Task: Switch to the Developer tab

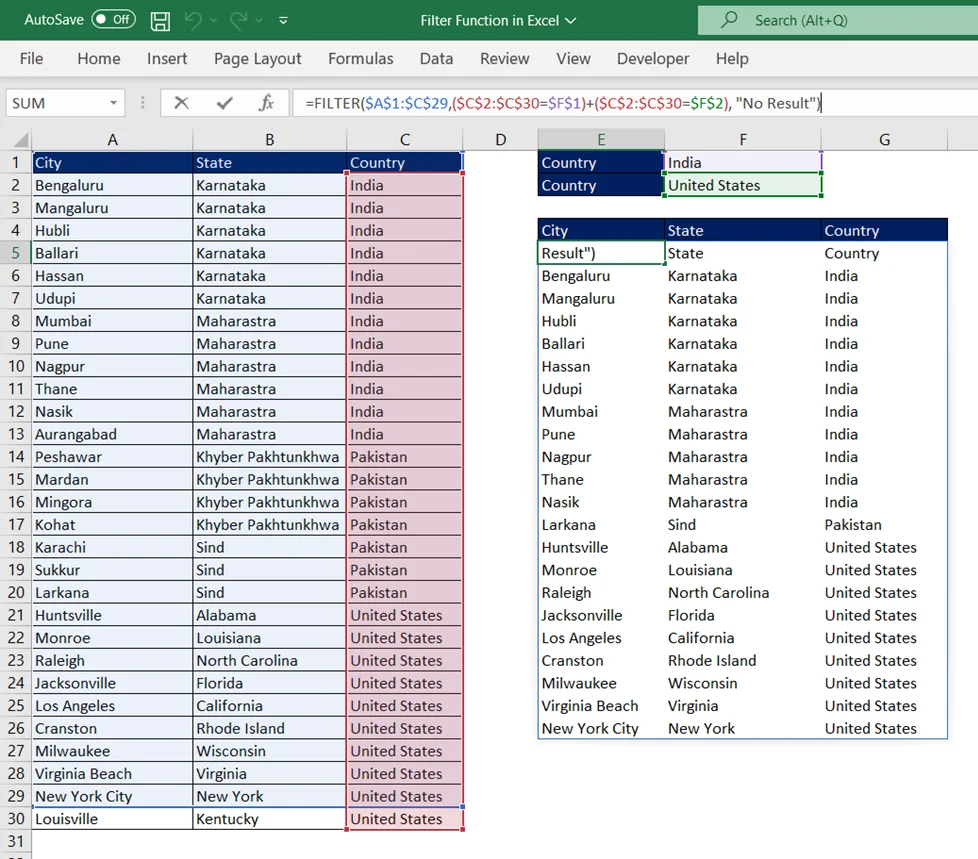Action: point(652,59)
